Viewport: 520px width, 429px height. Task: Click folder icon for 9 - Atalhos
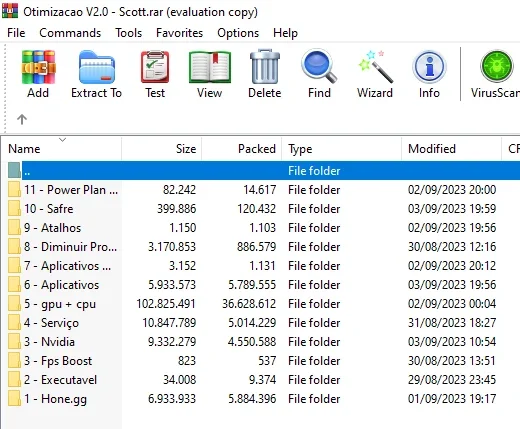coord(14,228)
